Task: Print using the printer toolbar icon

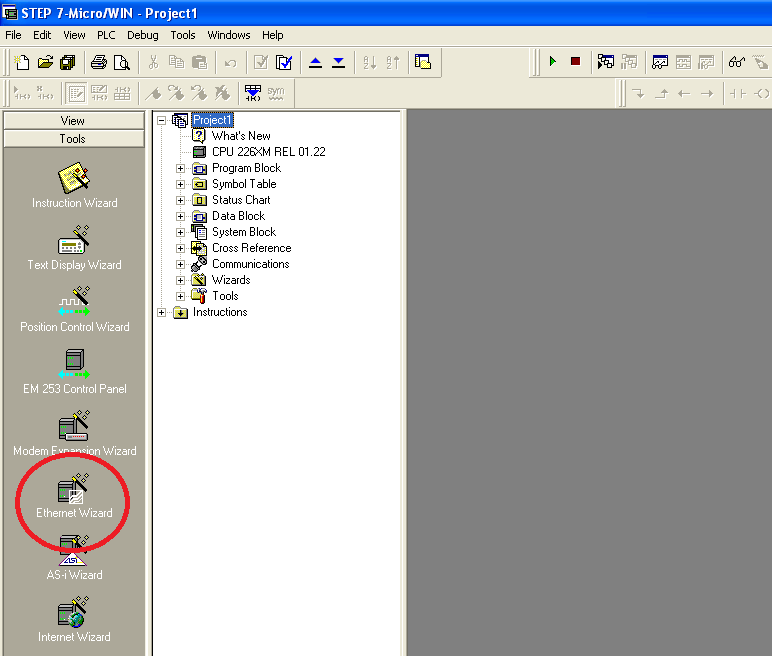Action: (98, 63)
